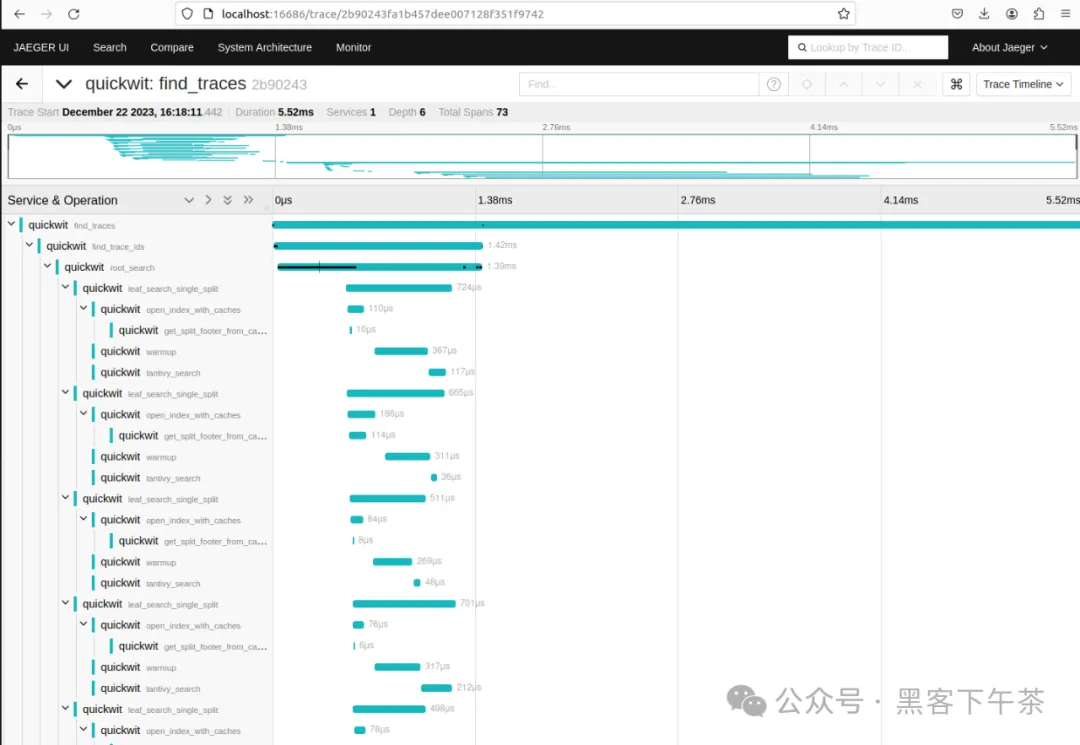Bookmark this page with star icon
The width and height of the screenshot is (1080, 745).
coord(843,14)
